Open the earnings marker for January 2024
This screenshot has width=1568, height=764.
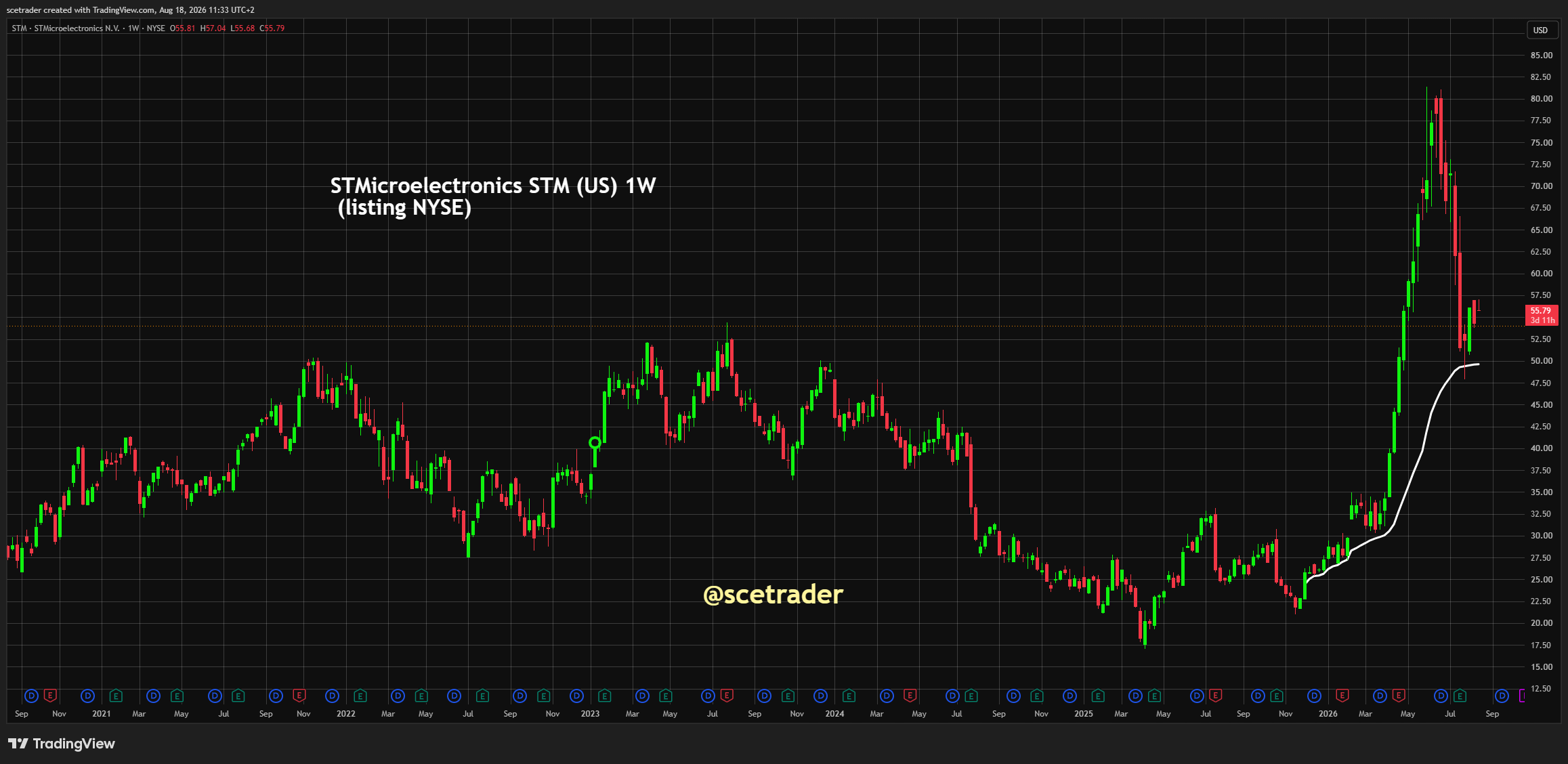coord(849,696)
